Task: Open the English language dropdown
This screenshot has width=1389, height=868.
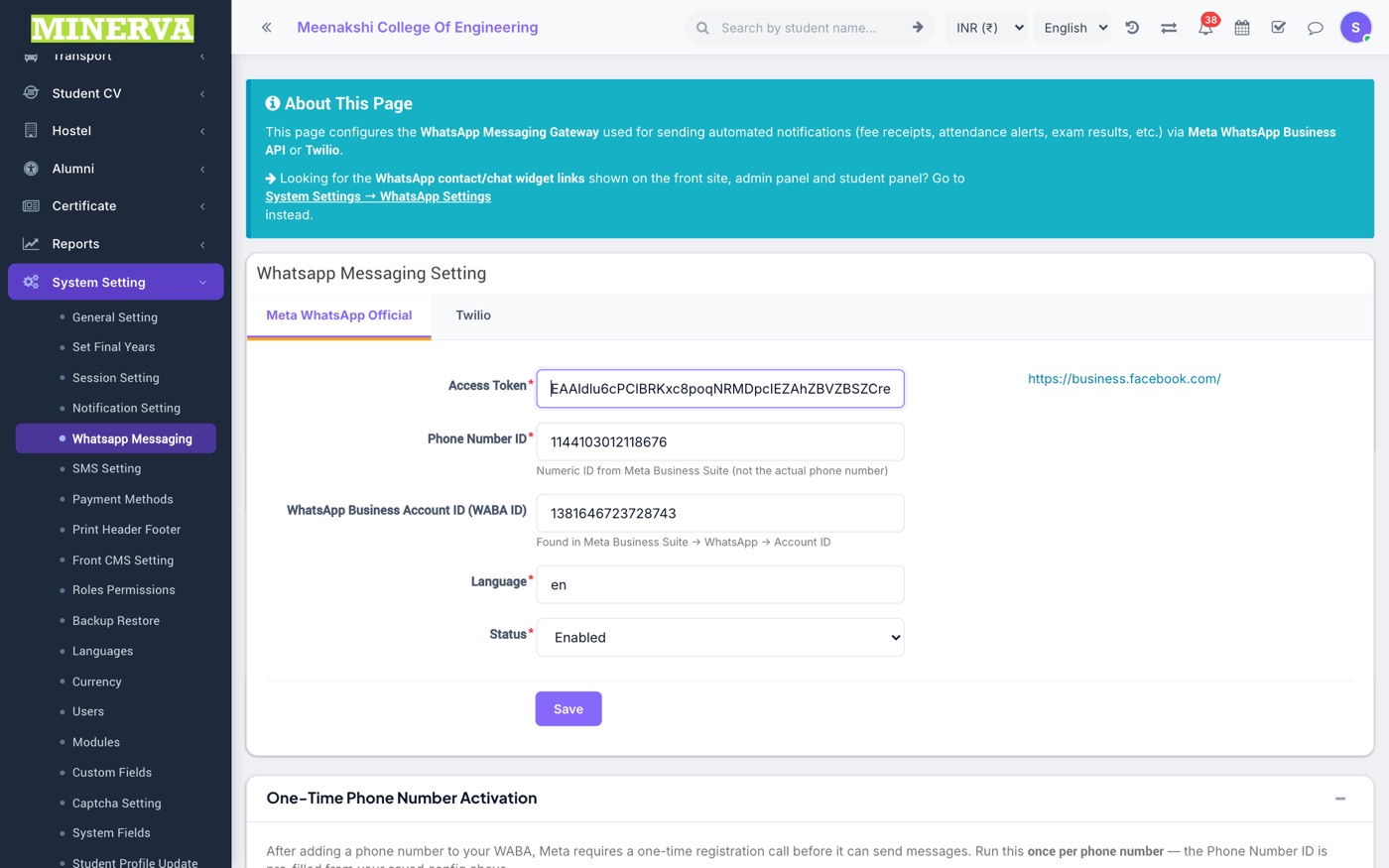Action: pos(1073,28)
